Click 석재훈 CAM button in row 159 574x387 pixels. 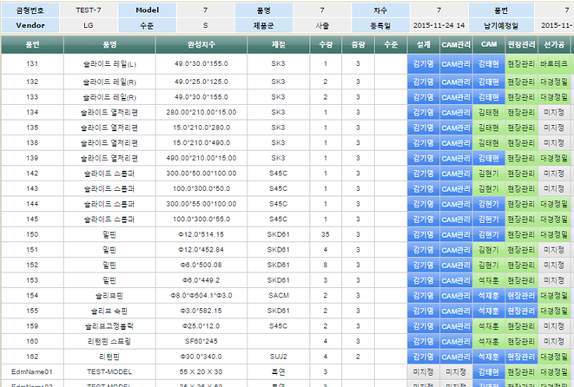point(489,326)
